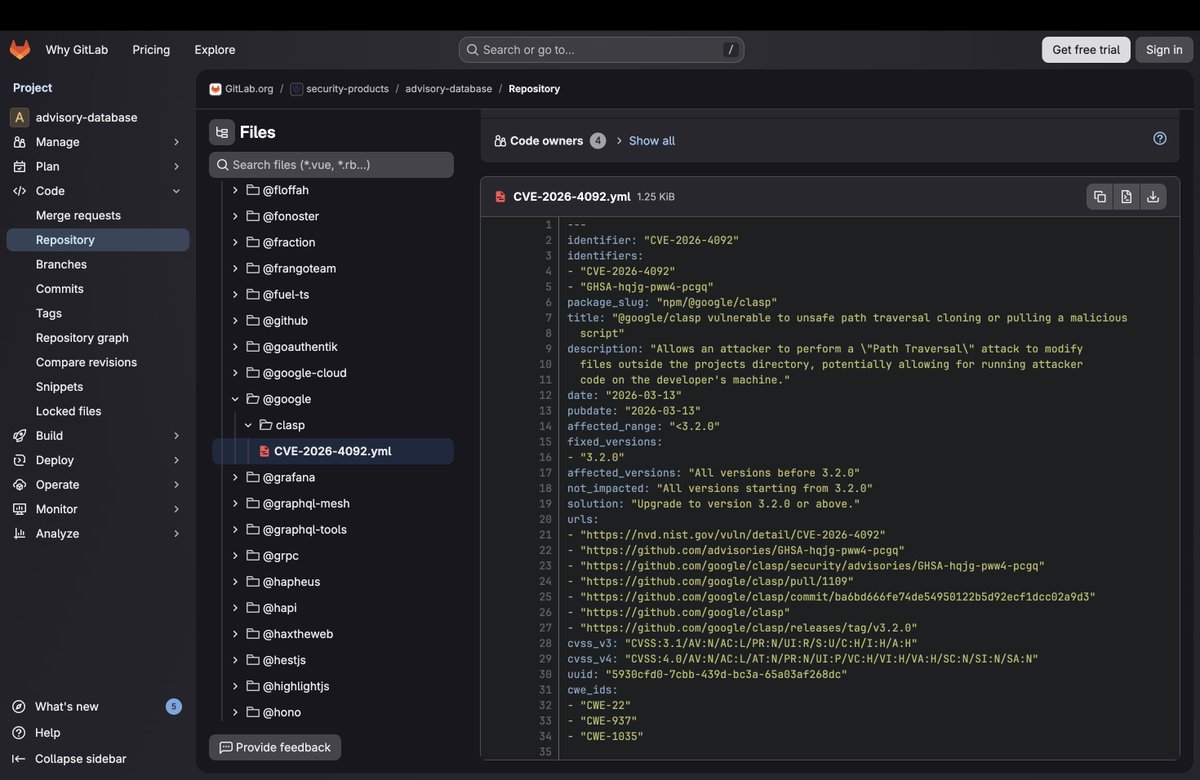Click the Sign in button

coord(1164,50)
